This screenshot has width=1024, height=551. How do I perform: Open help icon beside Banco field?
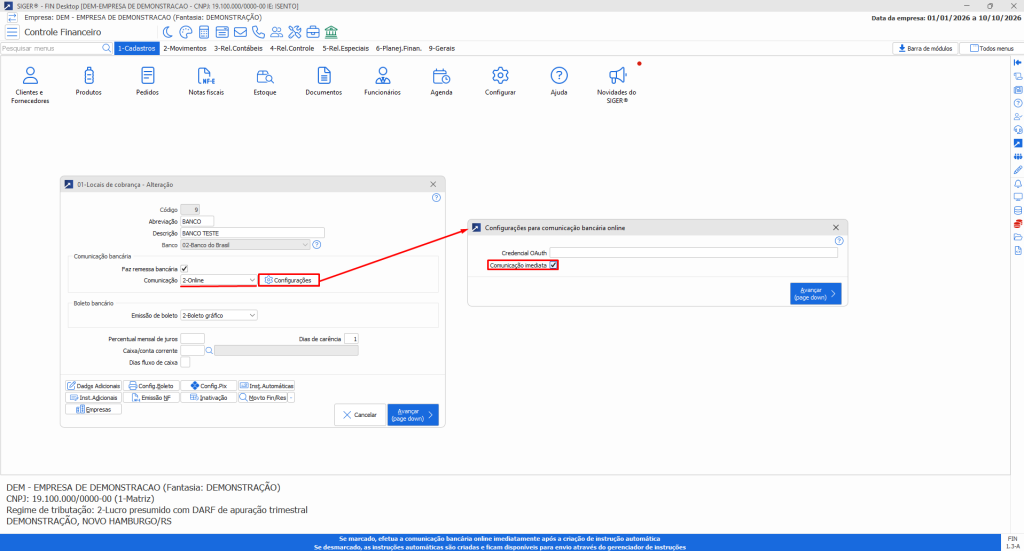point(317,245)
